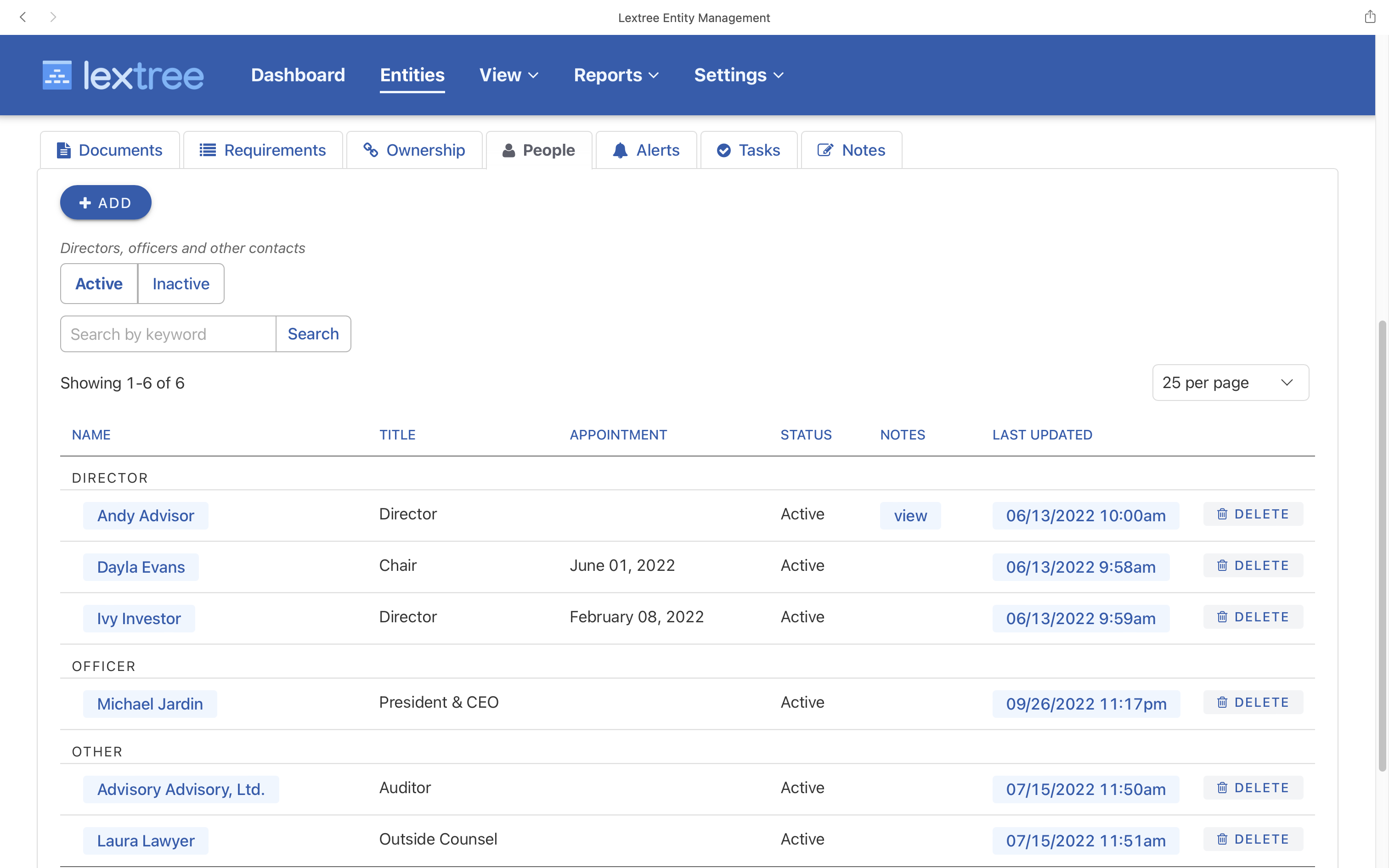The image size is (1389, 868).
Task: Click the June 01, 2022 appointment cell
Action: (622, 565)
